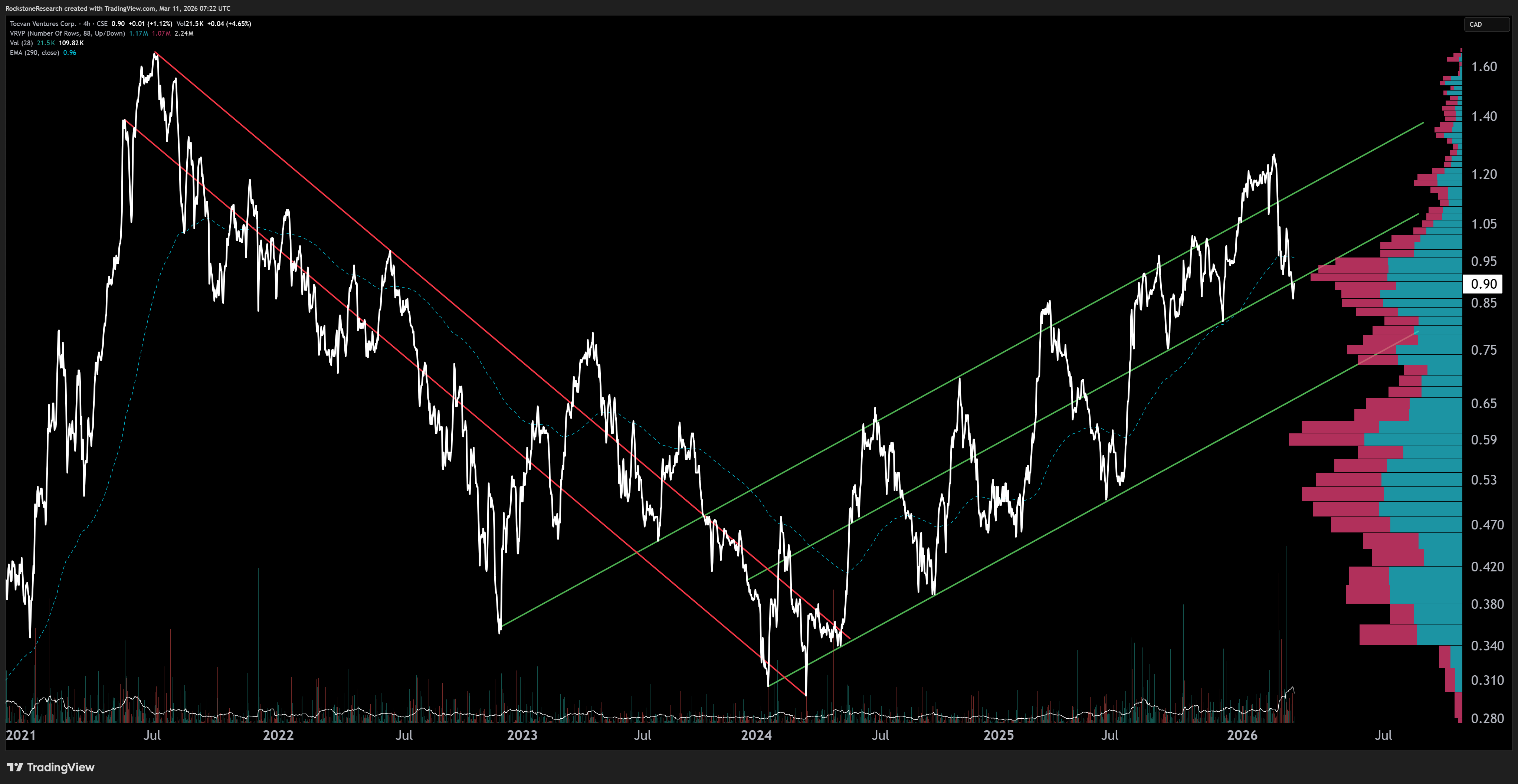Click the TradingView logo icon
Viewport: 1518px width, 784px height.
tap(15, 767)
